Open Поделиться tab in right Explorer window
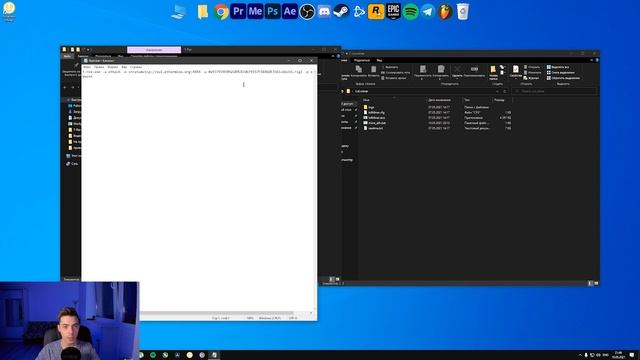The image size is (640, 360). 362,60
